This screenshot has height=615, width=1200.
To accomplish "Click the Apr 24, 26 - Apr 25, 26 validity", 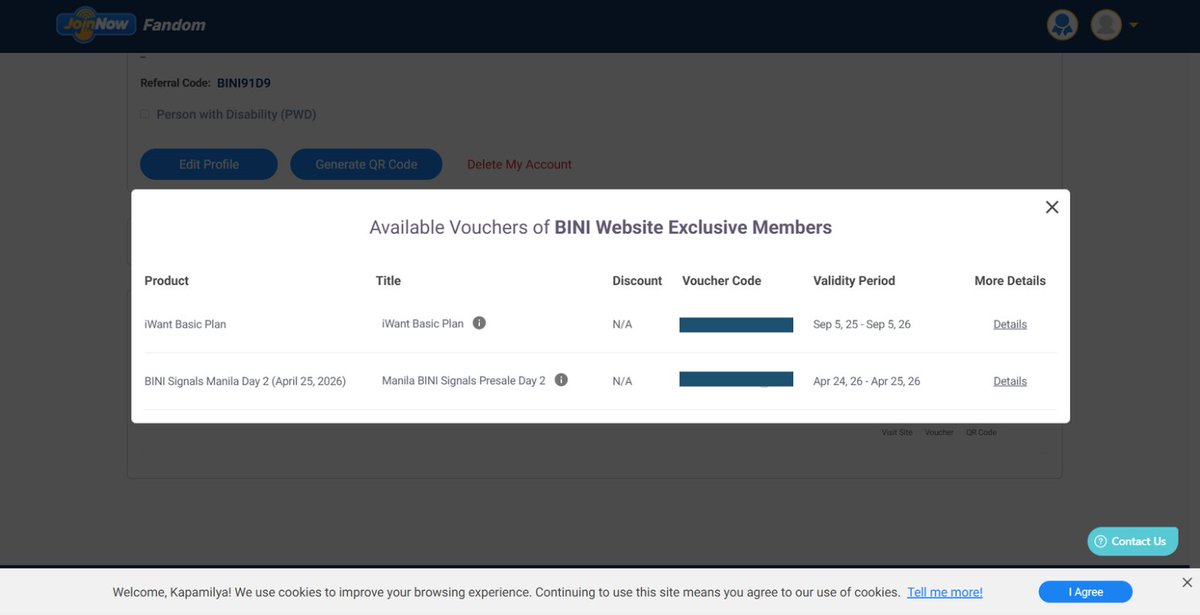I will click(x=867, y=382).
